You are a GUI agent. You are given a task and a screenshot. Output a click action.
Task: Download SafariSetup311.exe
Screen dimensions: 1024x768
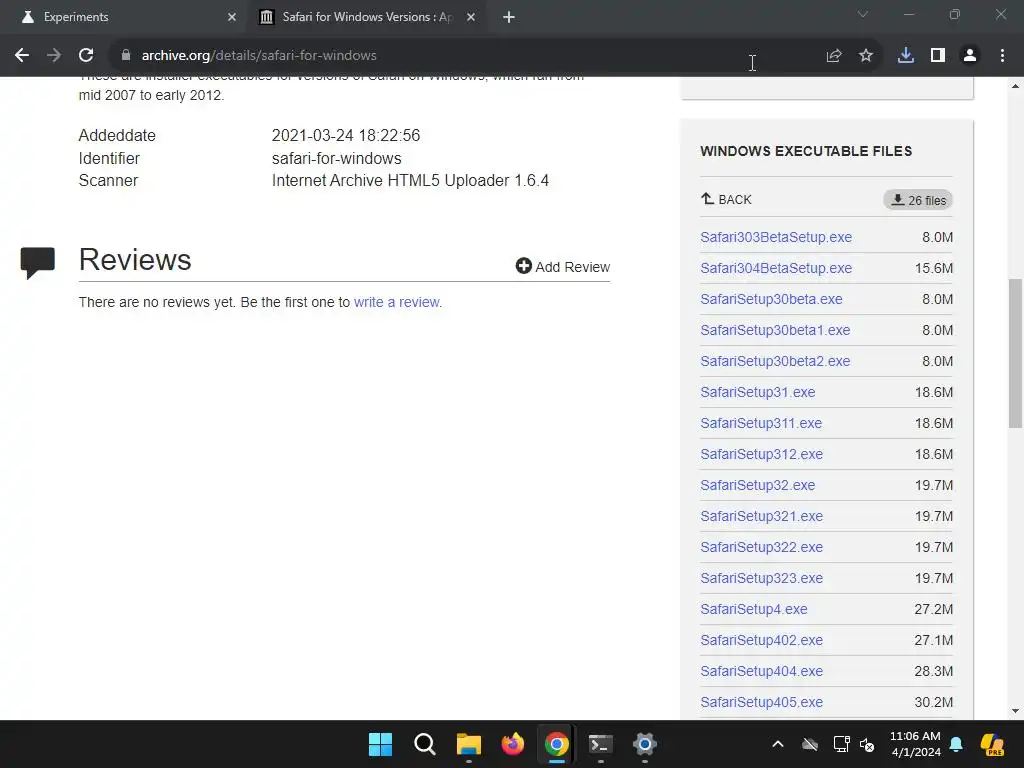(761, 423)
